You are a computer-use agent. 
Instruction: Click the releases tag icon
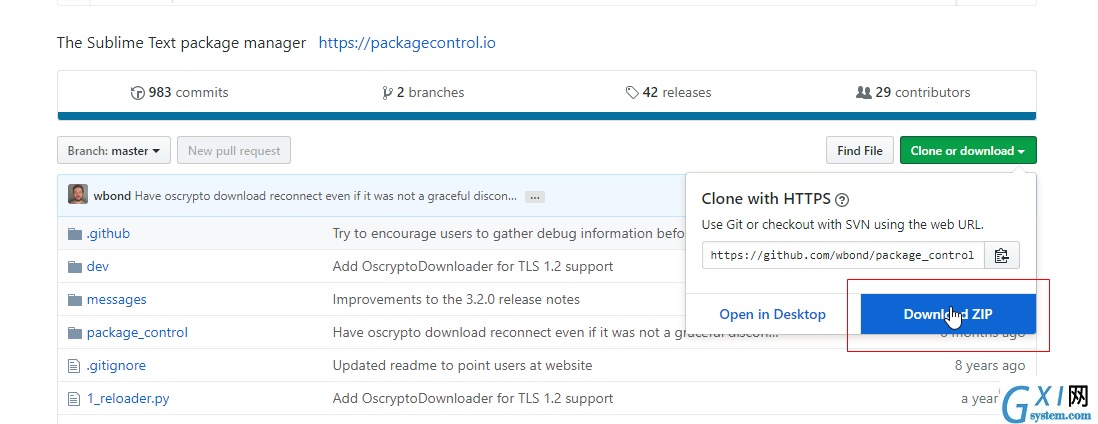pyautogui.click(x=632, y=93)
